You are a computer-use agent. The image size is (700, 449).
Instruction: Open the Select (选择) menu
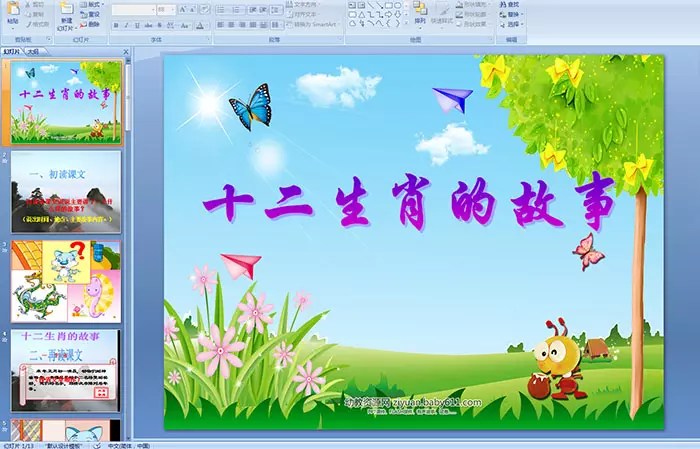(511, 24)
